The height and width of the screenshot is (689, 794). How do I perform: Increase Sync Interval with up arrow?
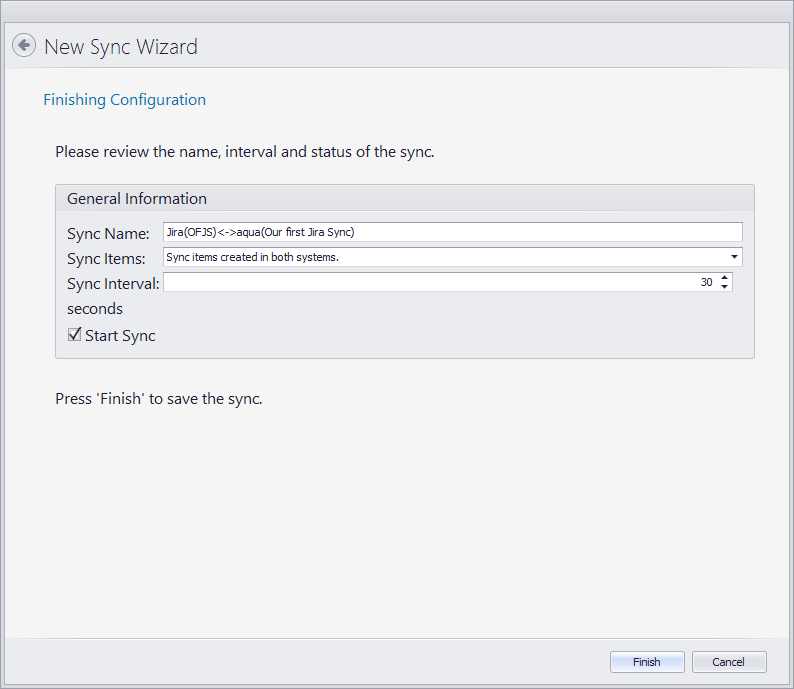pyautogui.click(x=724, y=278)
